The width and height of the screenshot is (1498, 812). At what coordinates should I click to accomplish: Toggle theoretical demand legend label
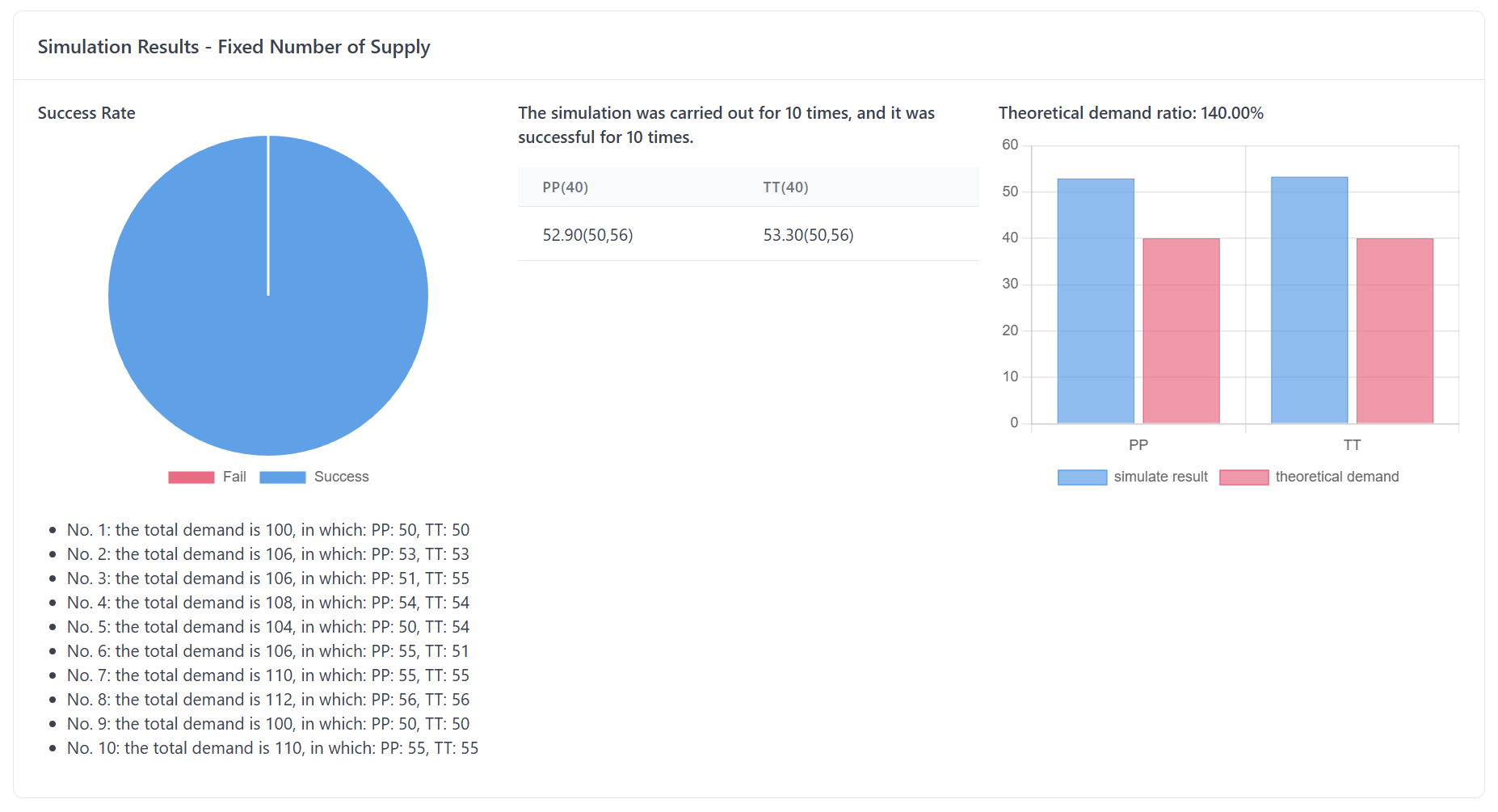tap(1336, 477)
